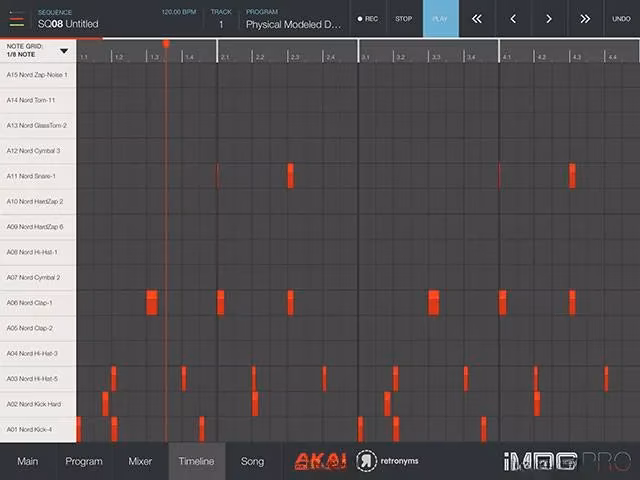Select the A12 Nord Cymbal 3 row

(x=38, y=151)
